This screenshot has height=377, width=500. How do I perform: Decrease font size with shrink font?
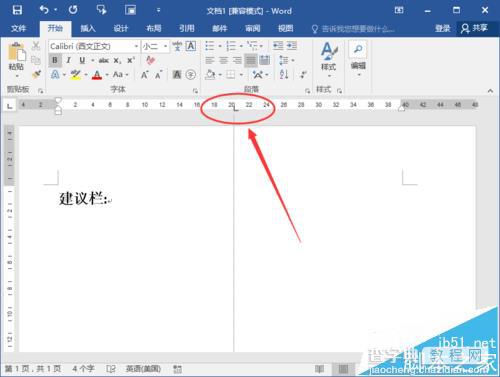[x=158, y=75]
